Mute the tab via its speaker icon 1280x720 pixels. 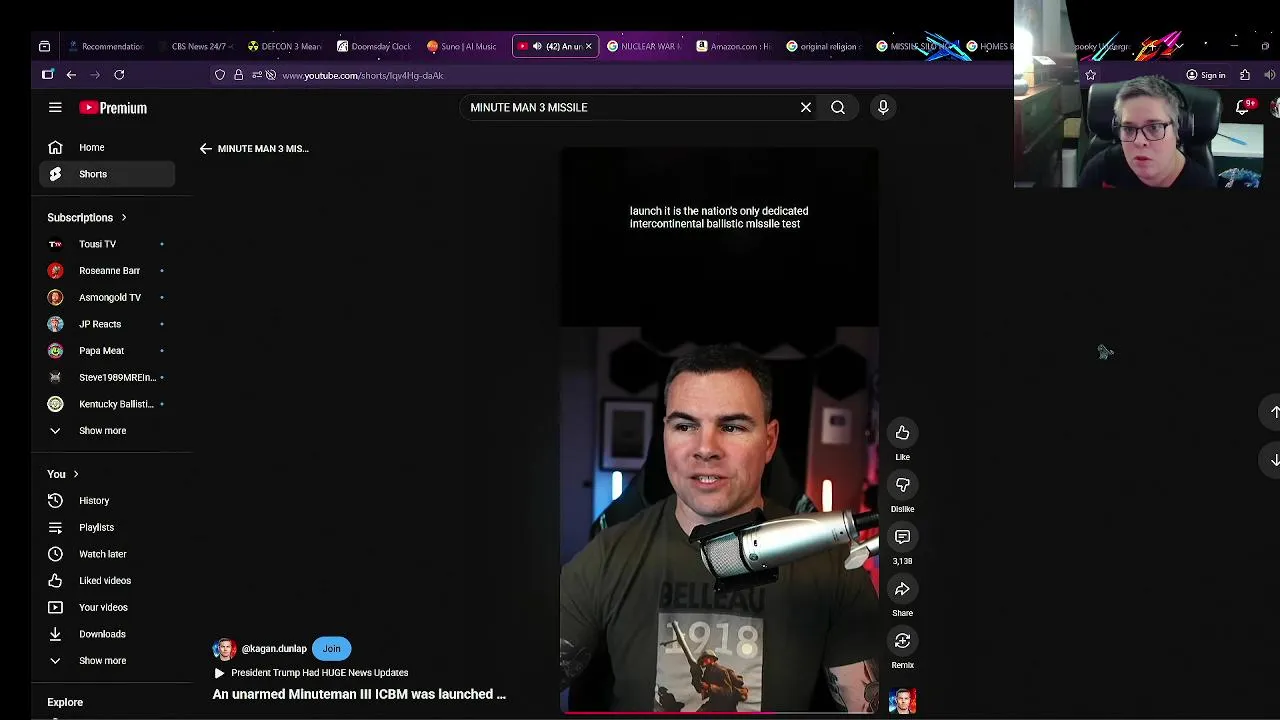537,46
